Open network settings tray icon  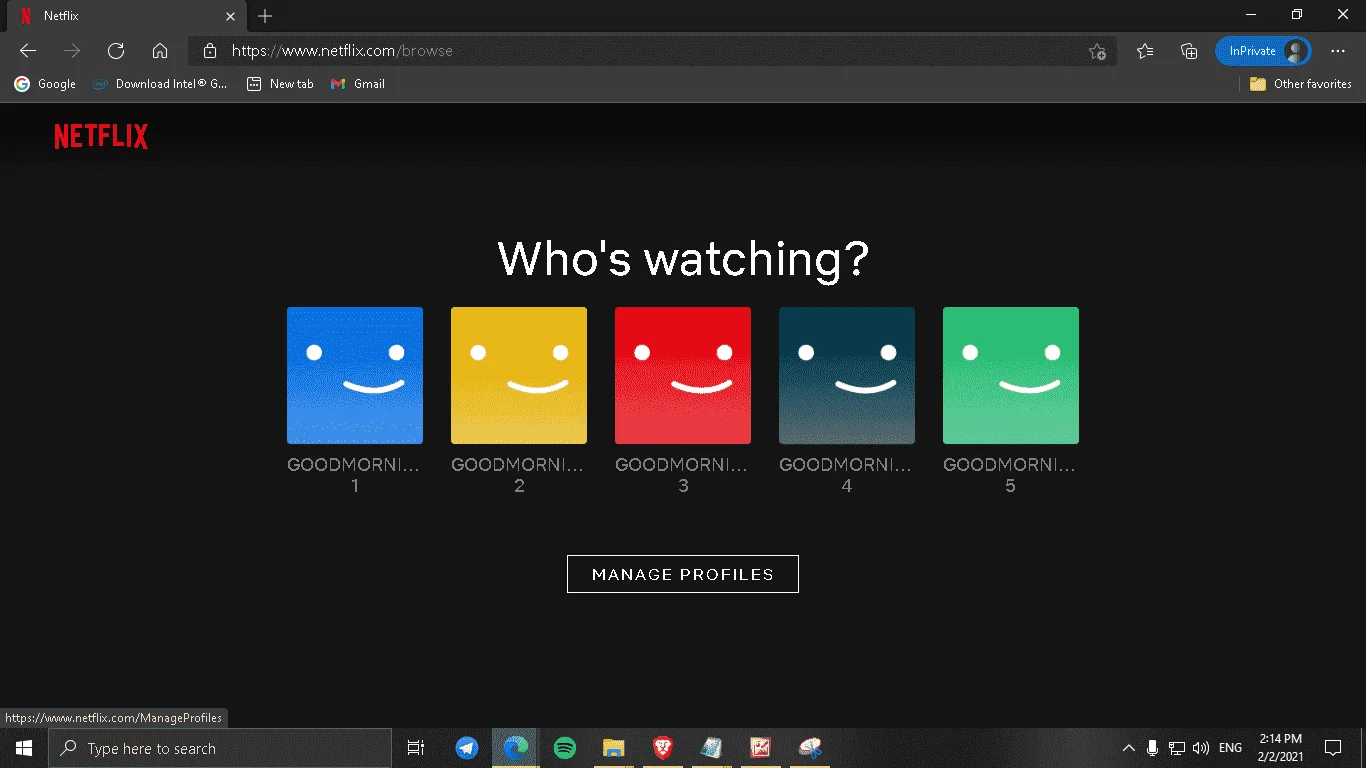click(1177, 748)
